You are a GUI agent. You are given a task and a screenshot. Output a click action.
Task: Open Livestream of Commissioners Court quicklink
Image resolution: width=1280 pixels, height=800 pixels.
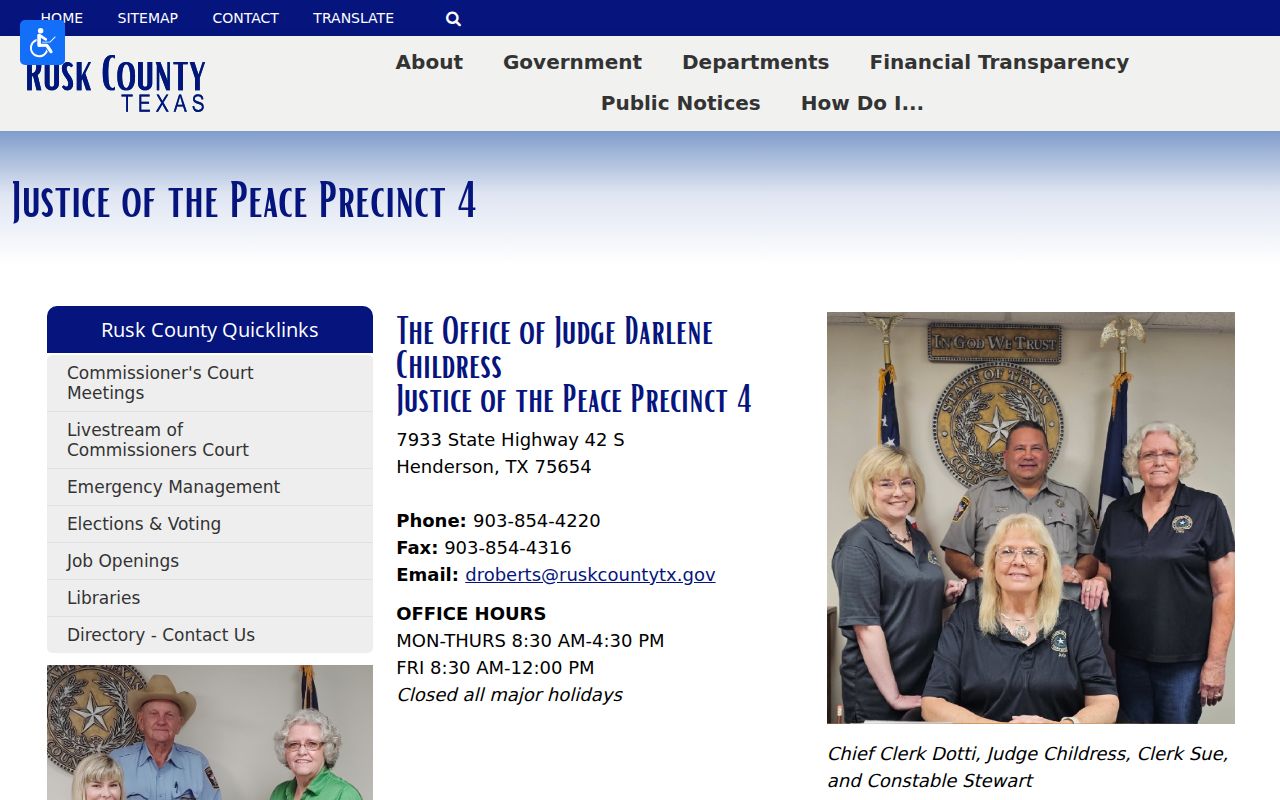(210, 440)
